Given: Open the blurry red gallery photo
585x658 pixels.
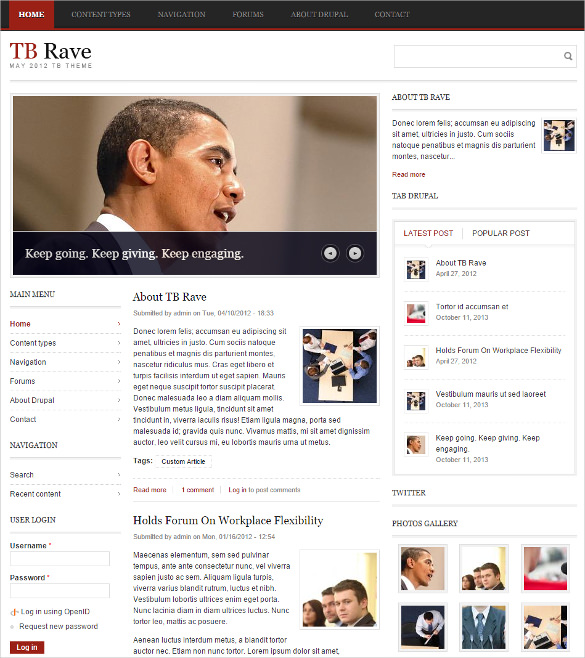Looking at the screenshot, I should pyautogui.click(x=545, y=568).
